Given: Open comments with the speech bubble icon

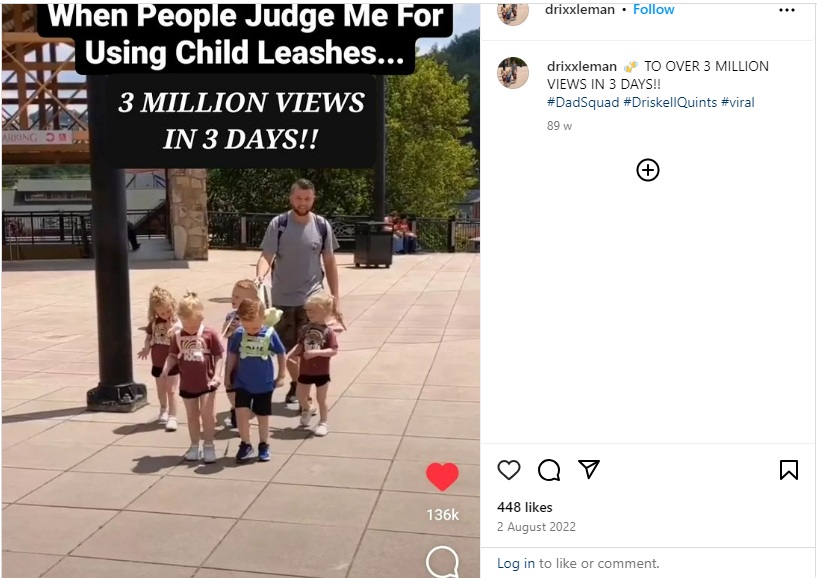Looking at the screenshot, I should 549,470.
